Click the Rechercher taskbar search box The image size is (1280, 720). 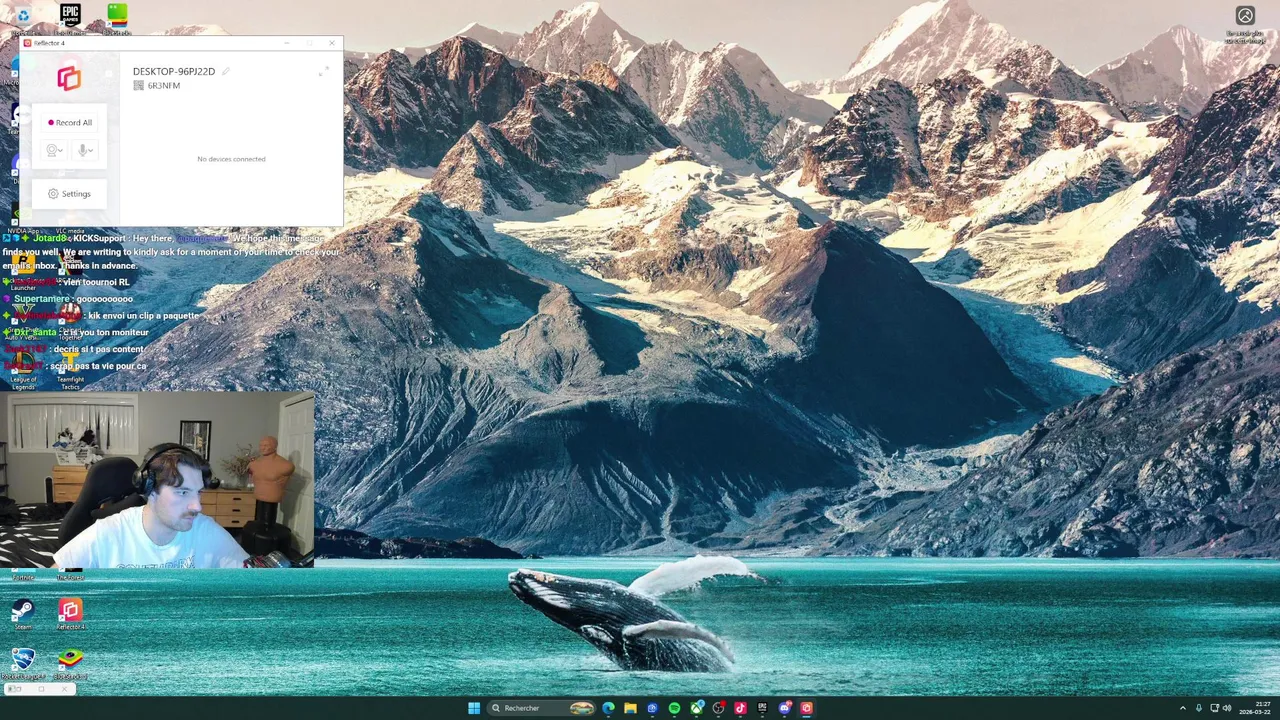(x=541, y=708)
